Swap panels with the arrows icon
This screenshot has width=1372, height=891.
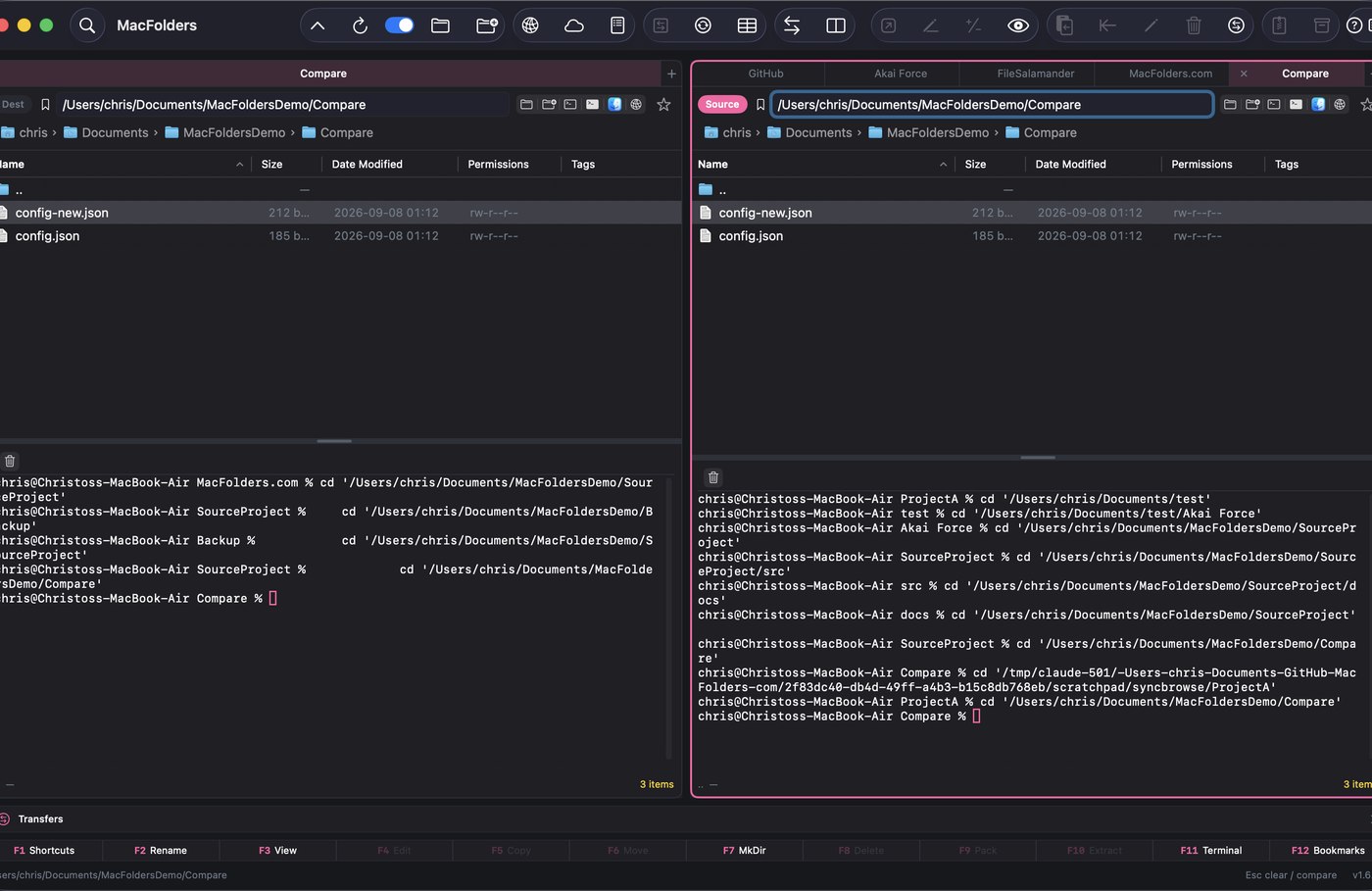click(792, 25)
